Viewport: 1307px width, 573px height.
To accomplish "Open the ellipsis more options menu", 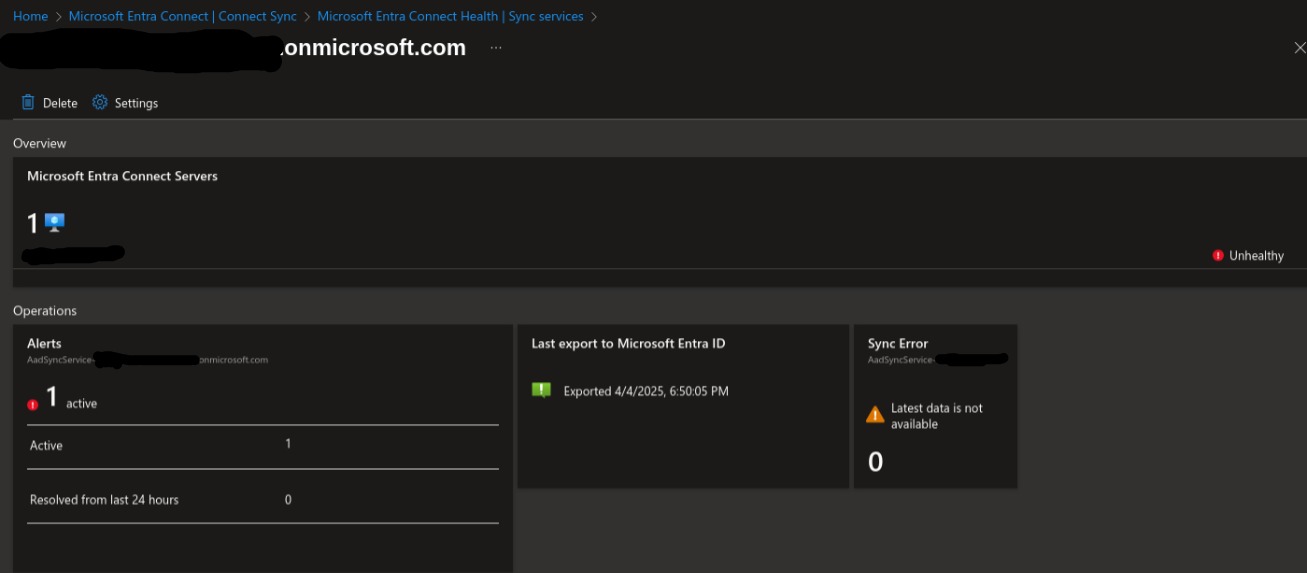I will [x=496, y=48].
